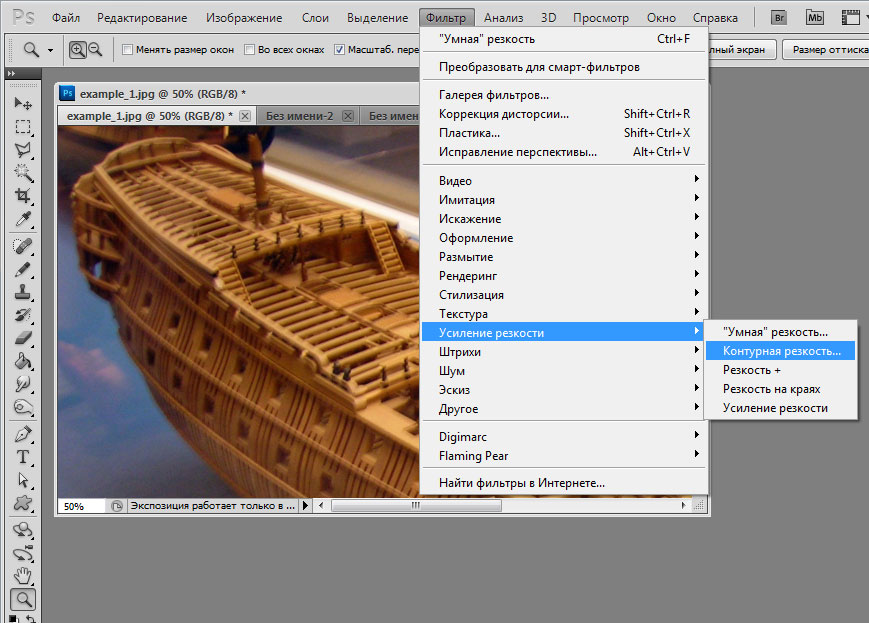The height and width of the screenshot is (623, 869).
Task: Open status bar info arrow menu
Action: tap(306, 506)
